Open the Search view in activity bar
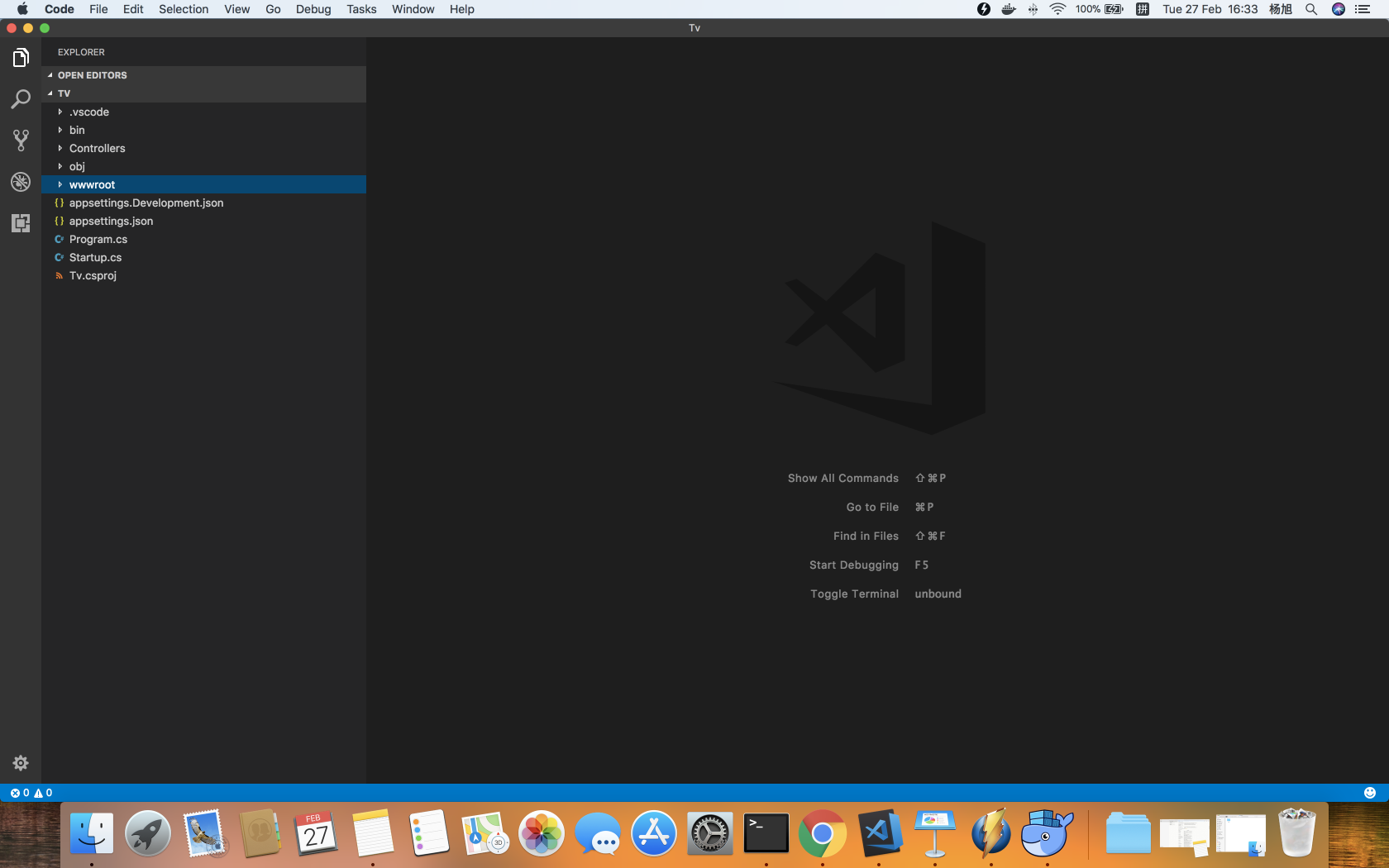1389x868 pixels. point(21,99)
